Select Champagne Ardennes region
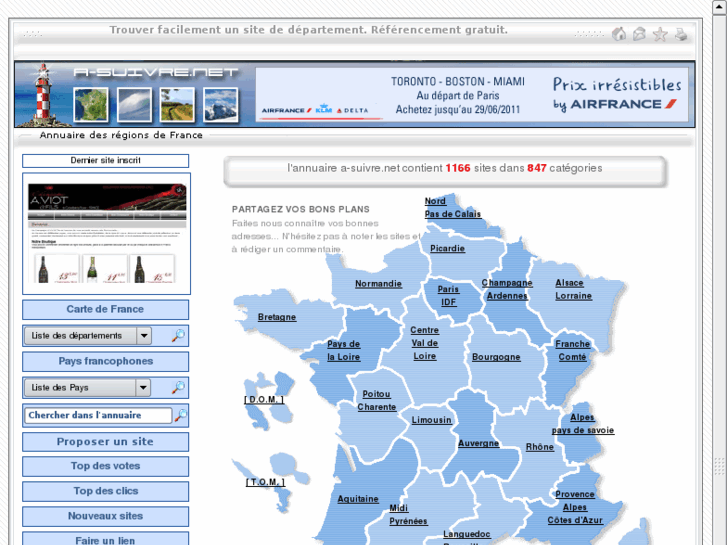727x545 pixels. [507, 289]
